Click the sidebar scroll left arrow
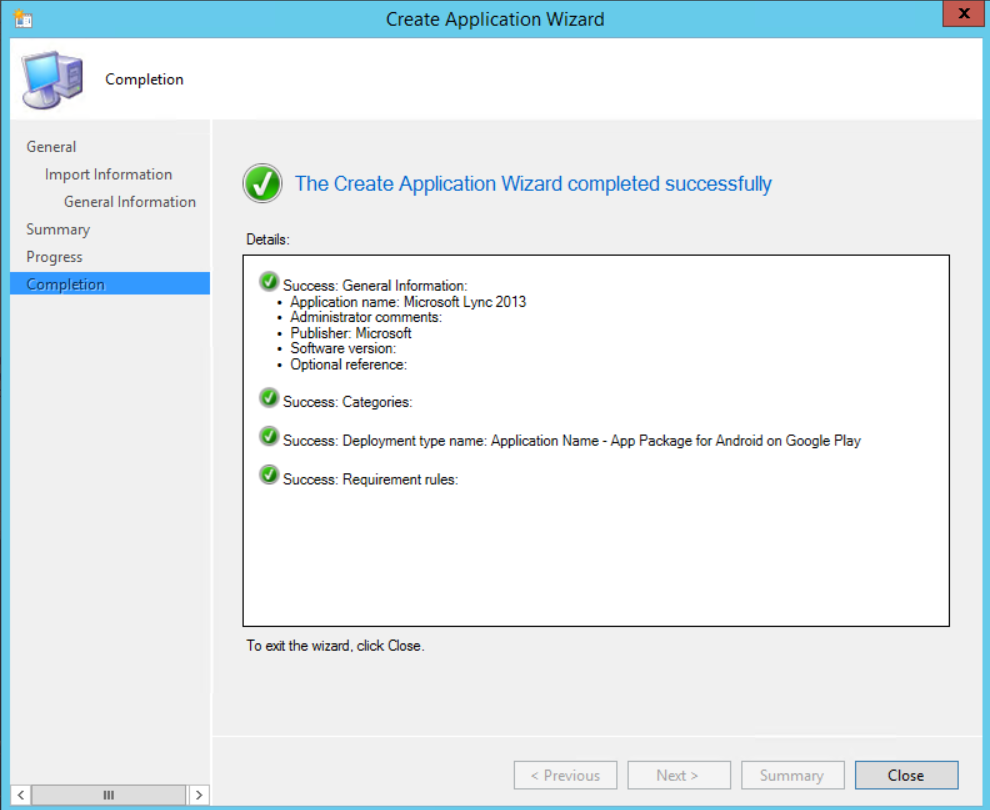 click(x=19, y=795)
